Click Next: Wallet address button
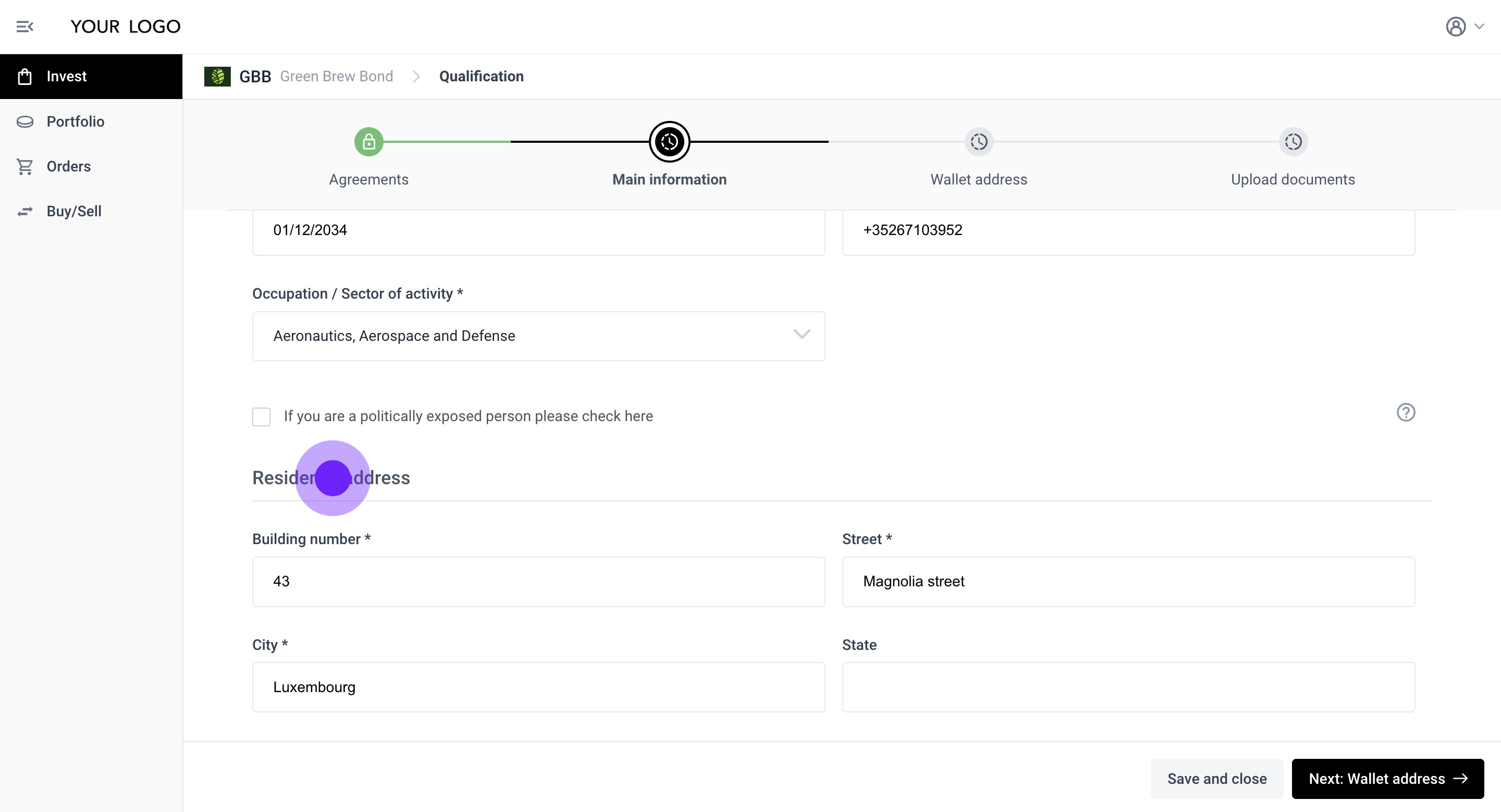This screenshot has width=1501, height=812. pyautogui.click(x=1387, y=778)
